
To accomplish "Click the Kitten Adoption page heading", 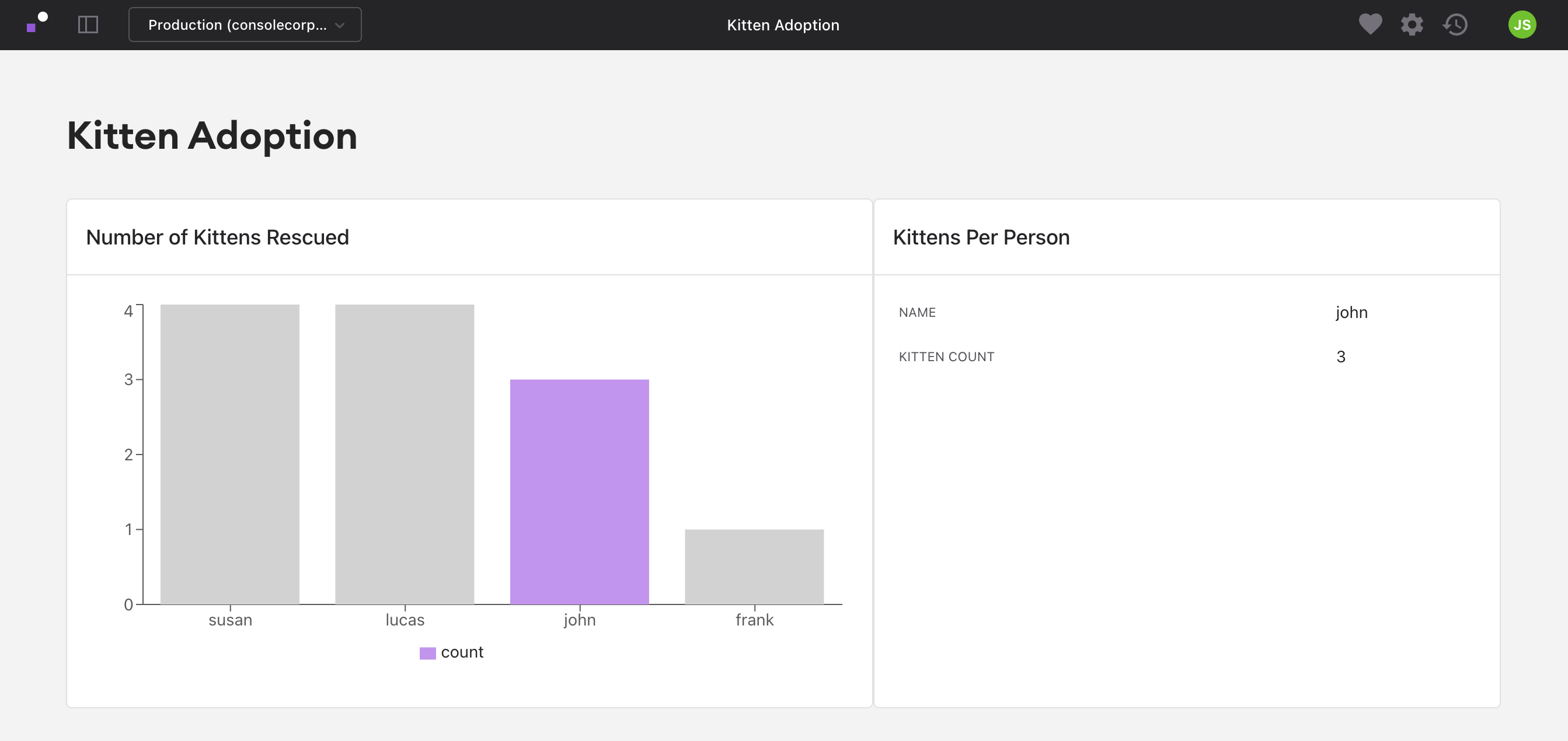I will pyautogui.click(x=212, y=135).
